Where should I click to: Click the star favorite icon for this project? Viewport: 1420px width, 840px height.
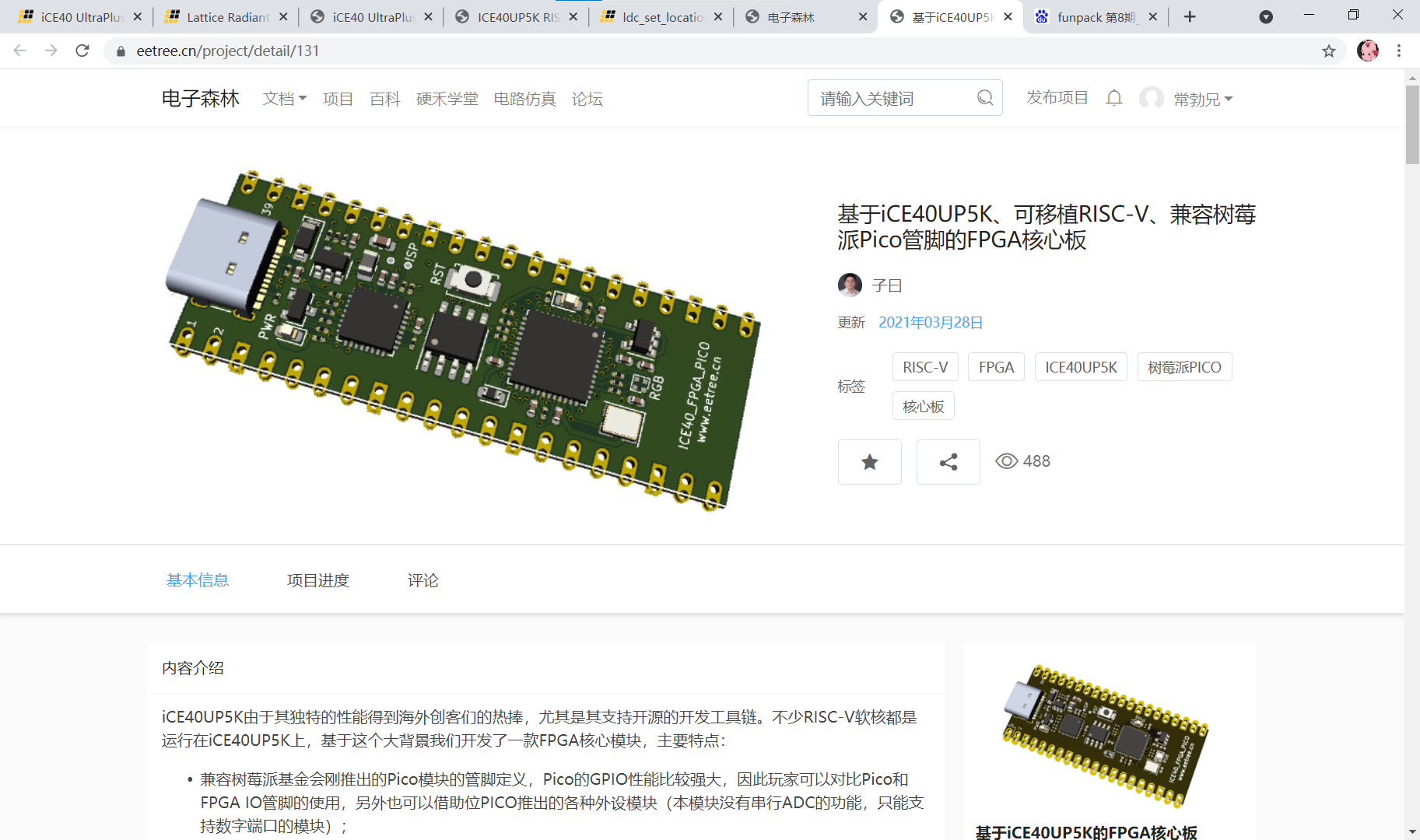(x=869, y=461)
